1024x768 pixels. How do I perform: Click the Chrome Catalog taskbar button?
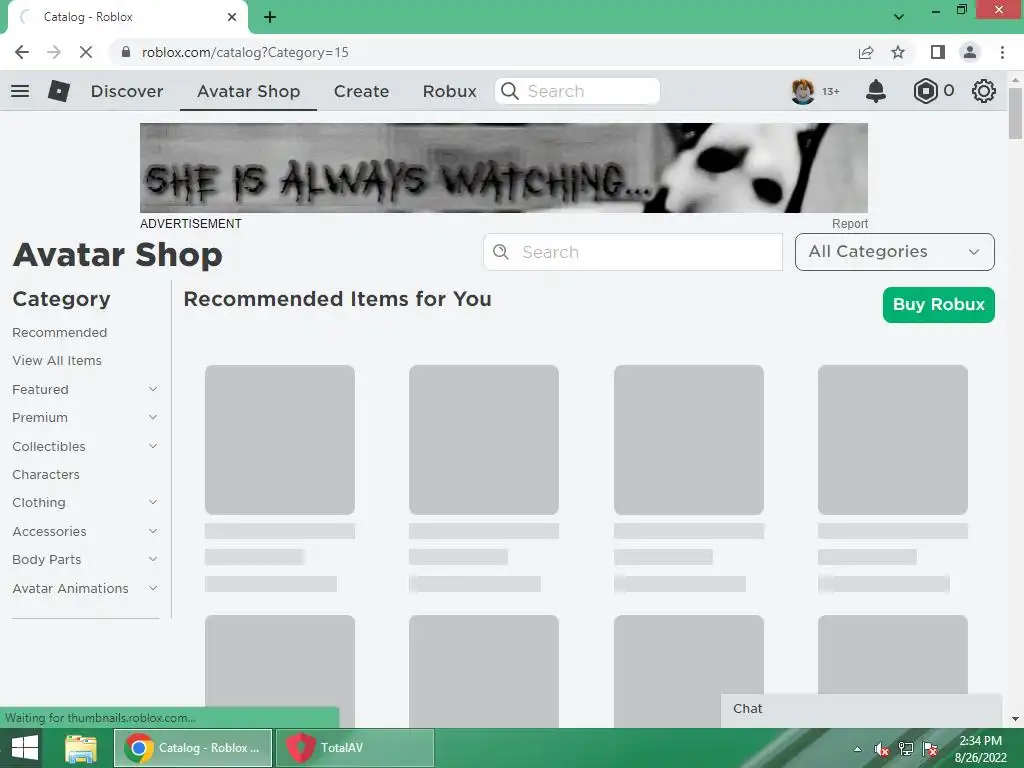(x=193, y=748)
